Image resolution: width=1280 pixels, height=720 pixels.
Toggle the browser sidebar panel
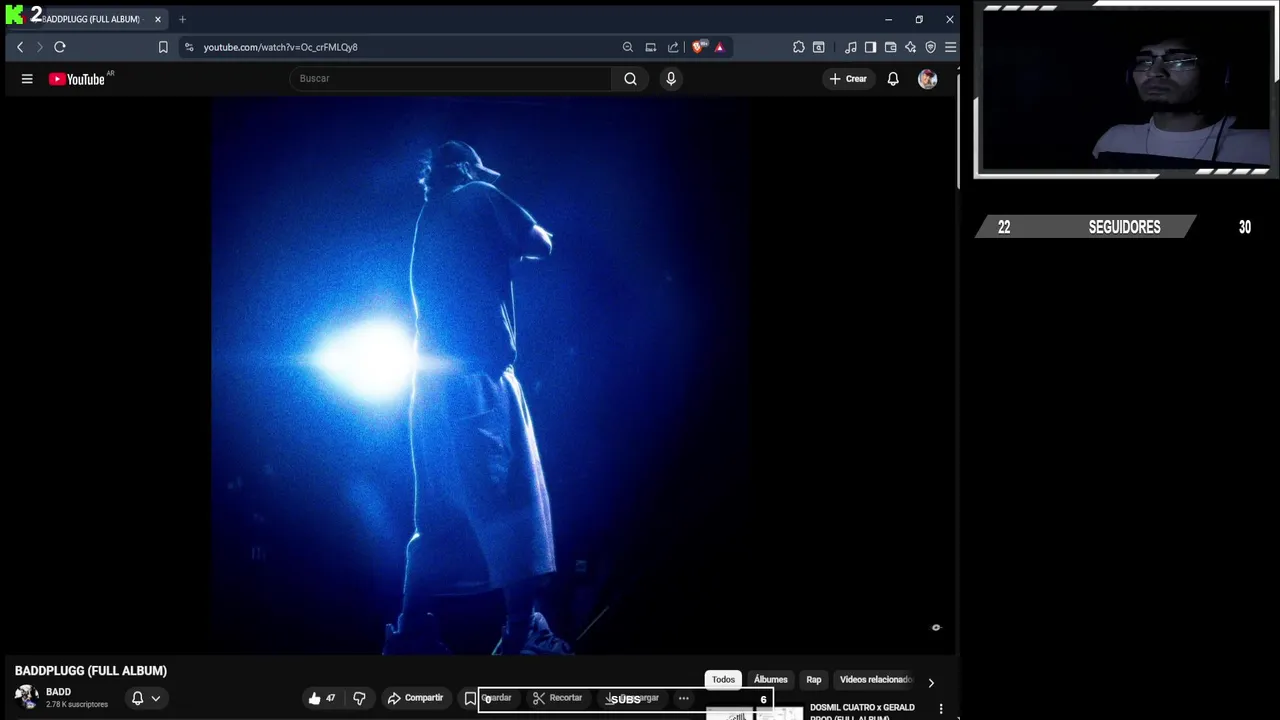[871, 47]
